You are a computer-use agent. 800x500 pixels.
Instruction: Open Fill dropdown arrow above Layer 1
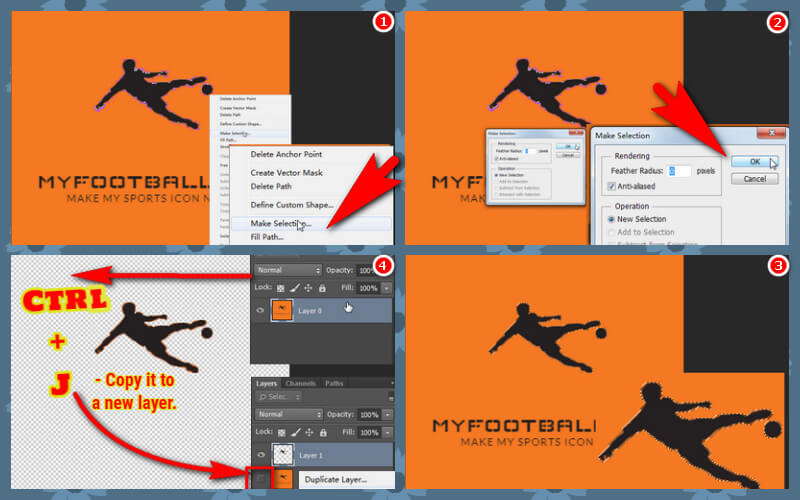[386, 431]
